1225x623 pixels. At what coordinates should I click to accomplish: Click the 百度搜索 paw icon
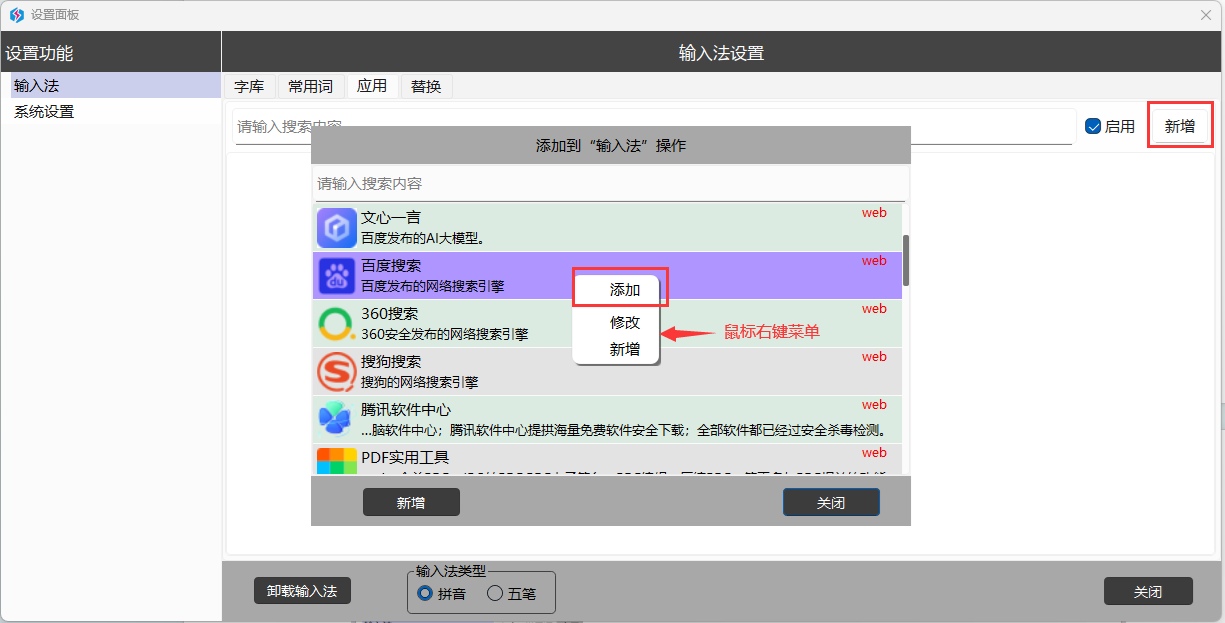pos(337,276)
